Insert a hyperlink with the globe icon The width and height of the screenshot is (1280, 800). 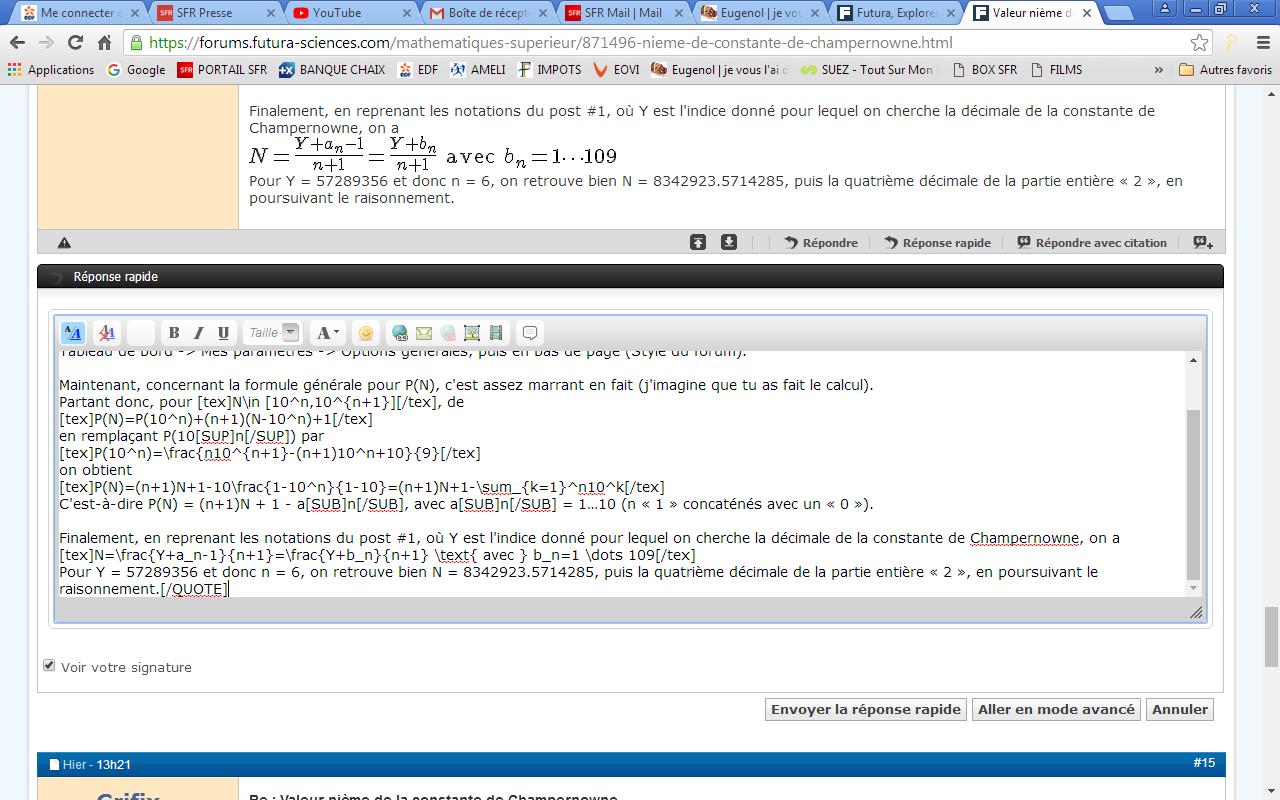(x=400, y=333)
